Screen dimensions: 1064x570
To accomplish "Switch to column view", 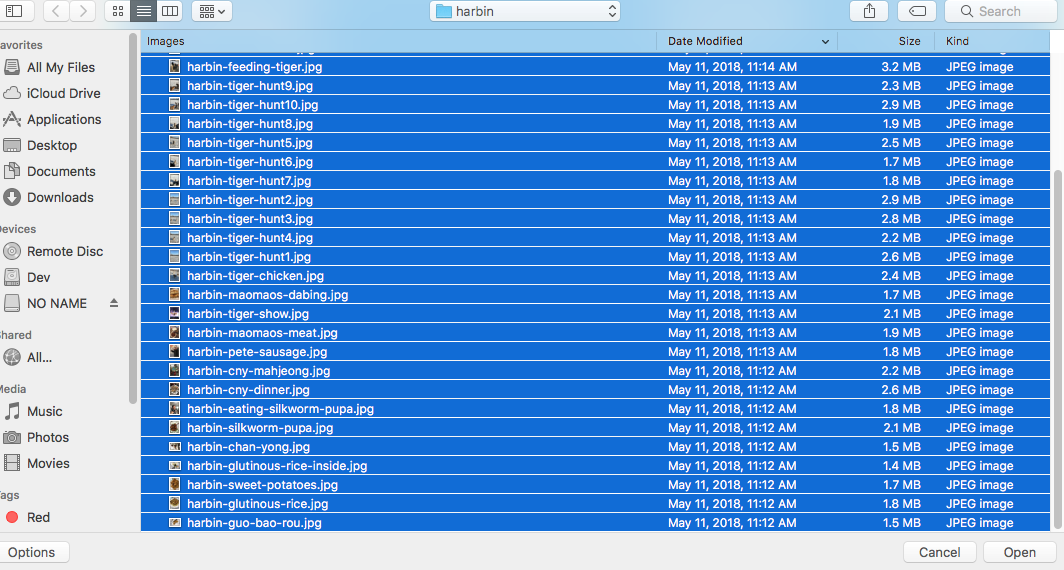I will click(x=170, y=11).
